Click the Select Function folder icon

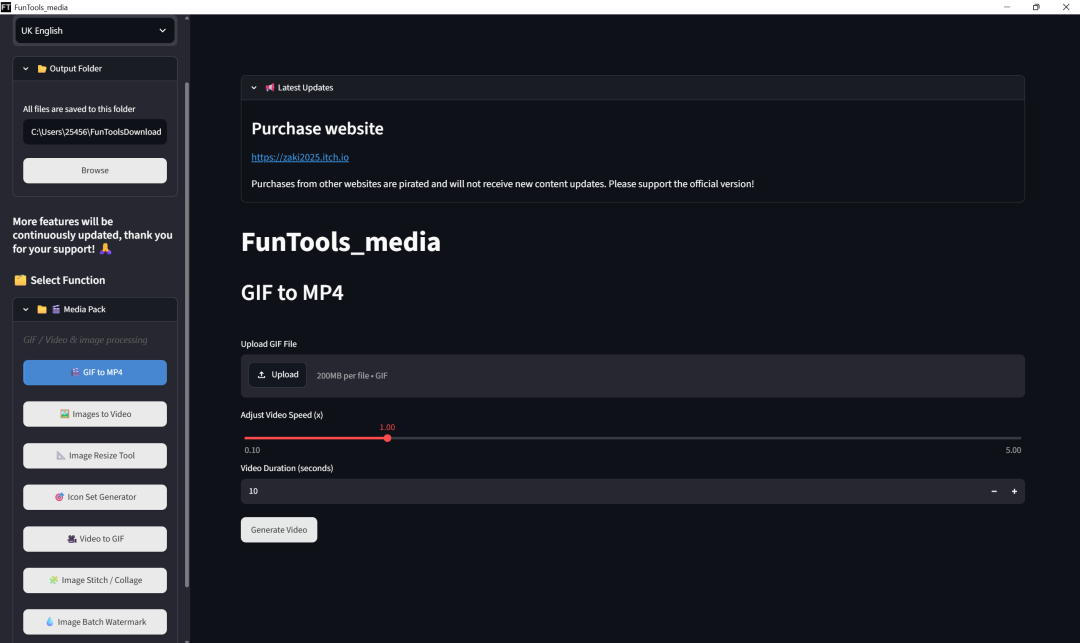click(x=20, y=280)
